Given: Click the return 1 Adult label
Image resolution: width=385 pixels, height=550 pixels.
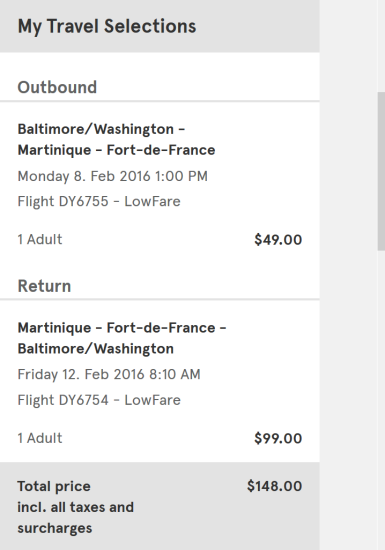Looking at the screenshot, I should pos(40,438).
